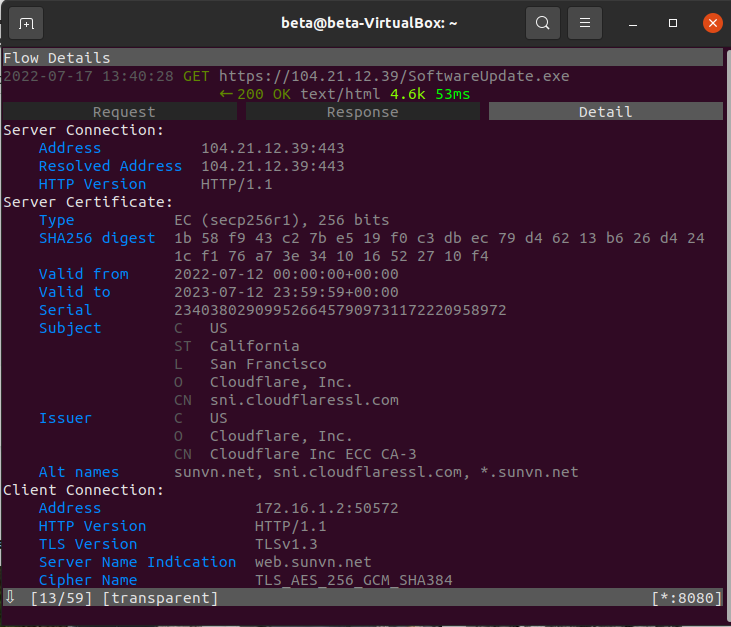Click the SHA256 digest label
The width and height of the screenshot is (731, 627).
(97, 238)
